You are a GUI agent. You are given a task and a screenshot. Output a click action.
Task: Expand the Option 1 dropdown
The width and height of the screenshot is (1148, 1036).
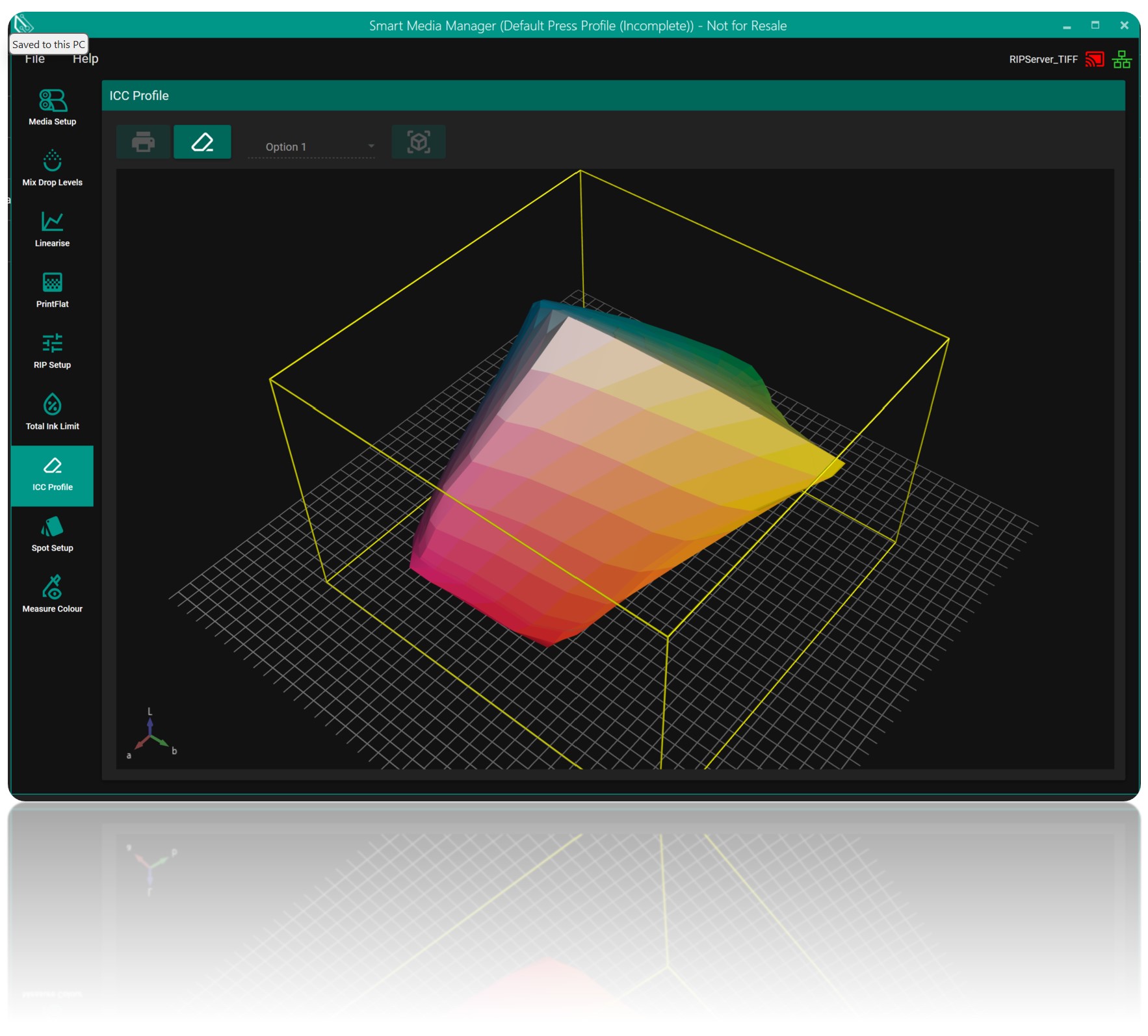click(313, 147)
